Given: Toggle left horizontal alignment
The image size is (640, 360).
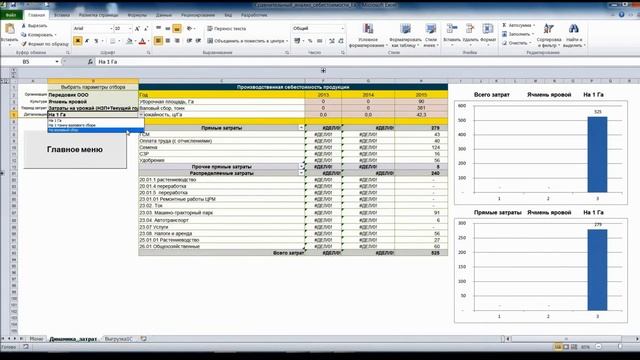Looking at the screenshot, I should pos(158,41).
